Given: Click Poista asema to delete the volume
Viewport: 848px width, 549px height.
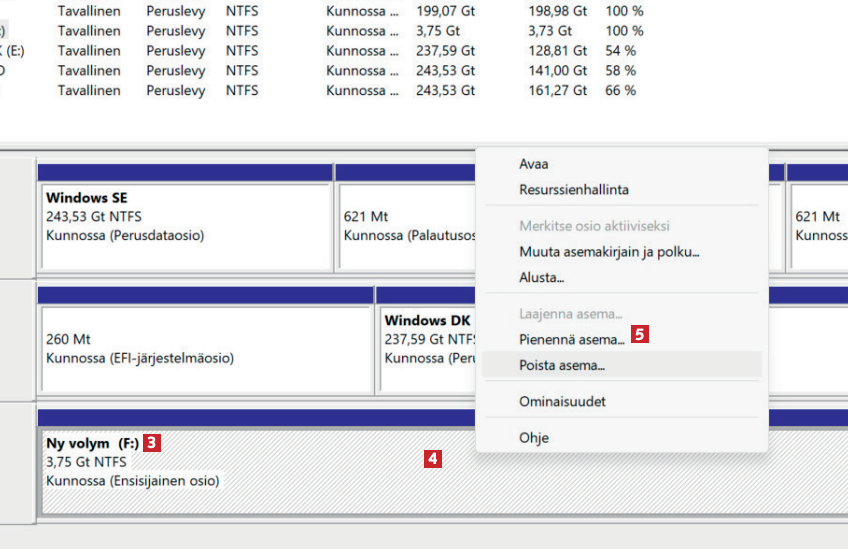Looking at the screenshot, I should (x=561, y=366).
